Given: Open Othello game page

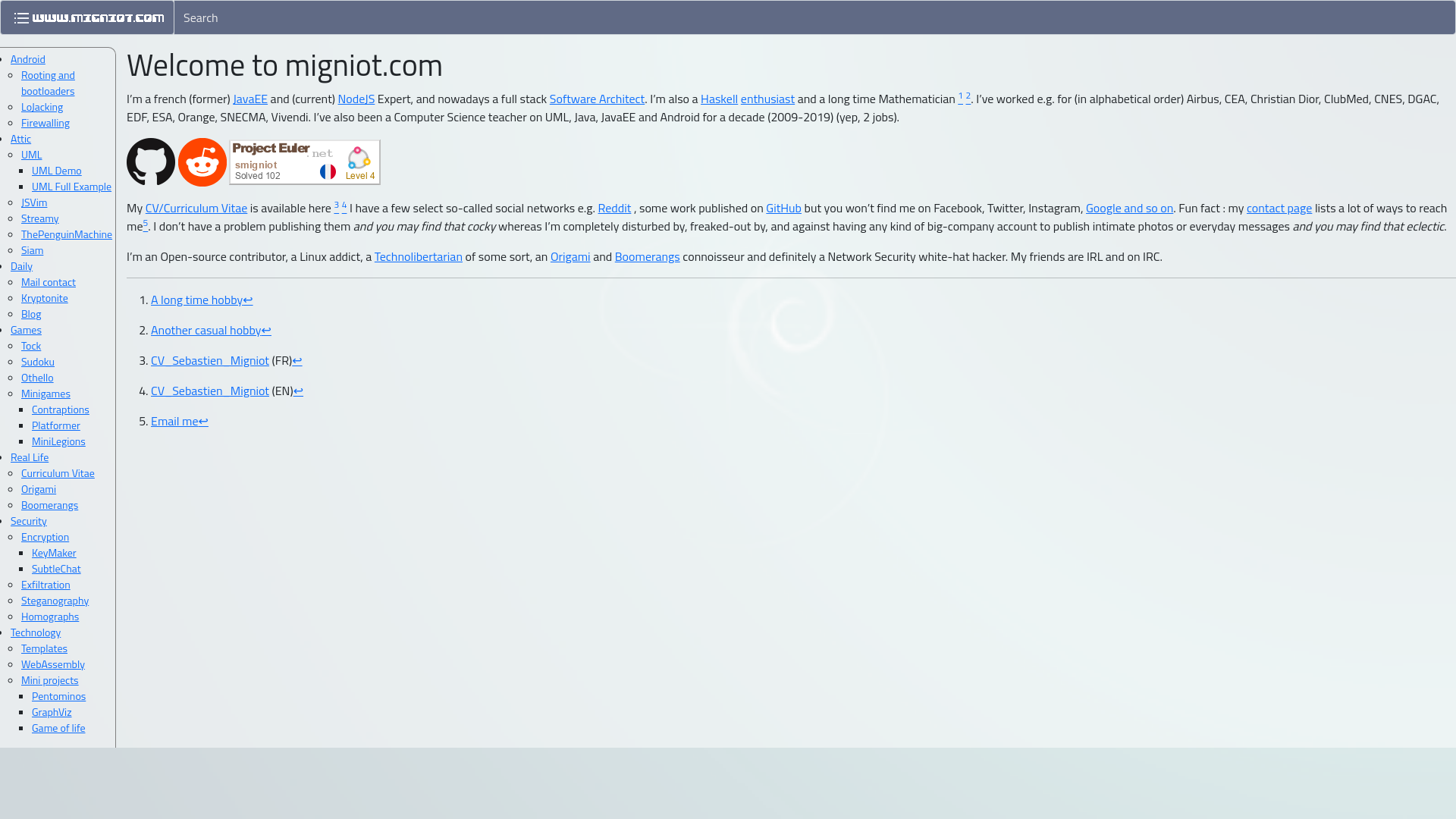Looking at the screenshot, I should tap(37, 378).
